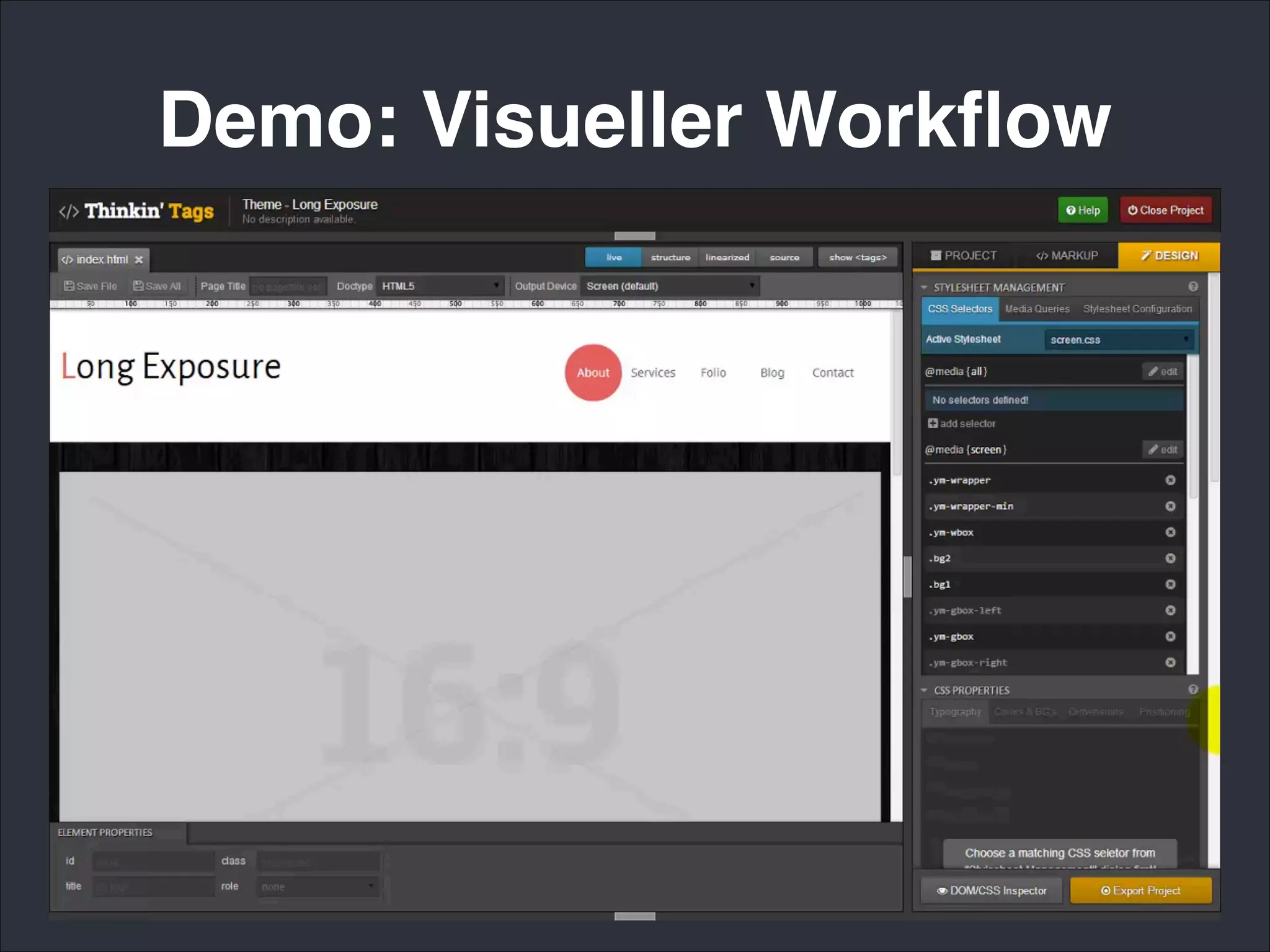The width and height of the screenshot is (1270, 952).
Task: Toggle show <tags> option
Action: [x=858, y=257]
